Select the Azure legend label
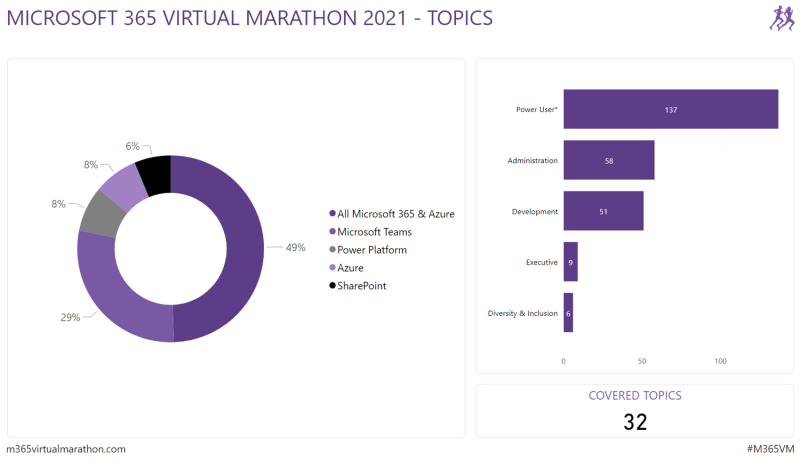The height and width of the screenshot is (462, 800). 350,268
